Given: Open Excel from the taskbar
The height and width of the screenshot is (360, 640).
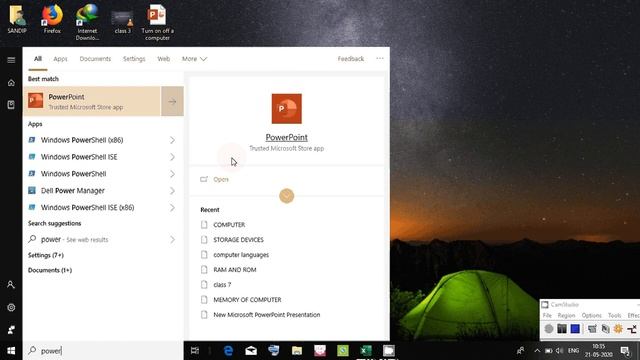Looking at the screenshot, I should click(366, 351).
